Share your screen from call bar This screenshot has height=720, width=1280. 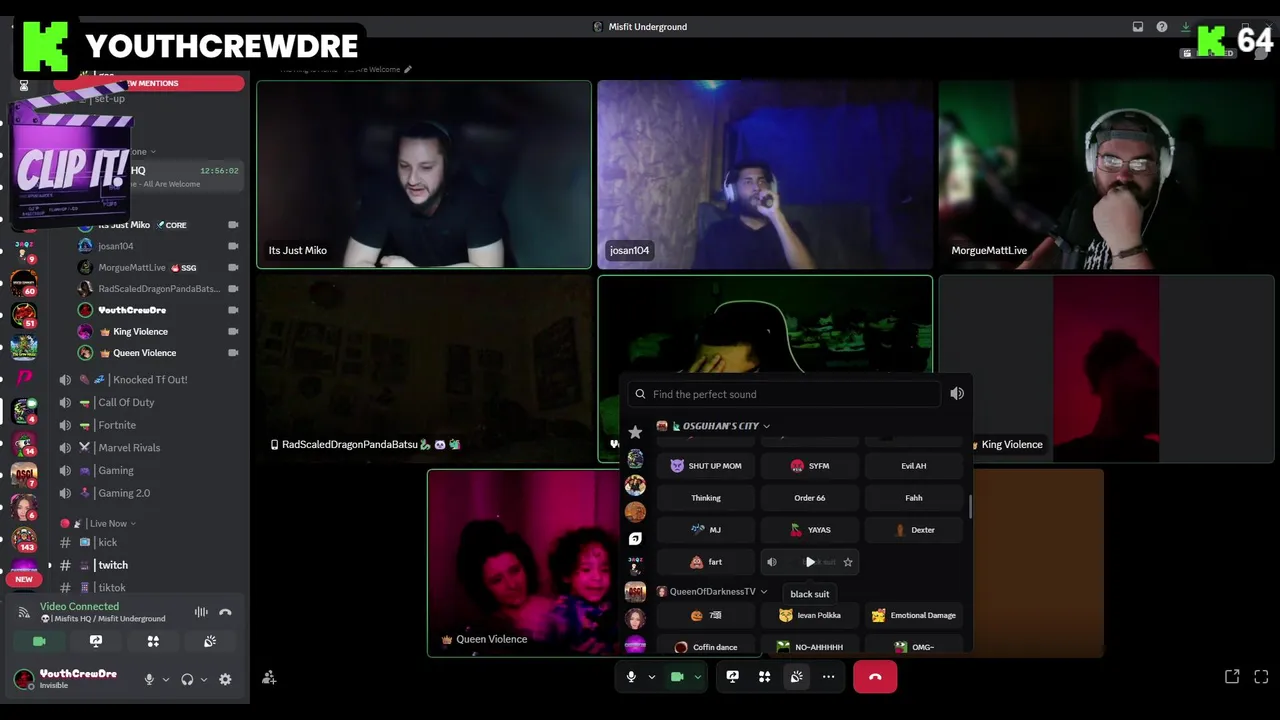[x=733, y=677]
